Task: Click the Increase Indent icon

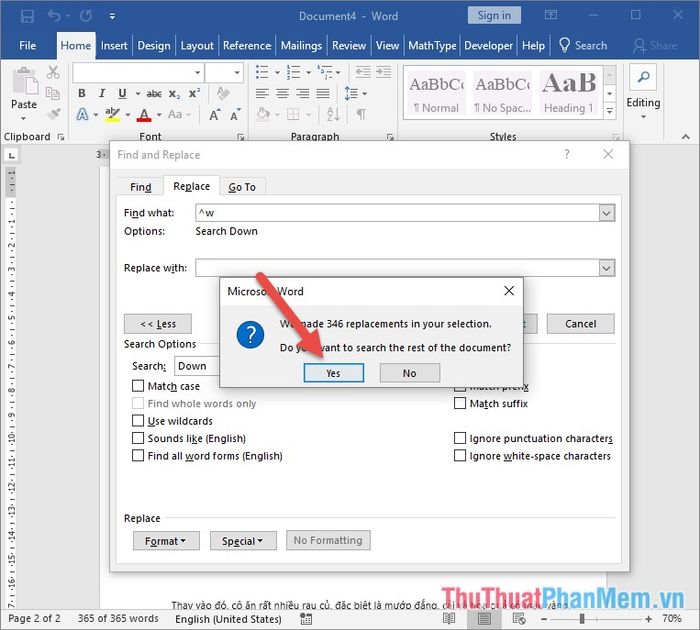Action: pos(383,72)
